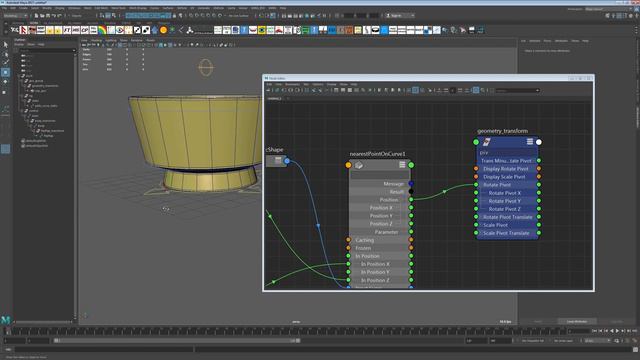
Task: Open the Bookmarks menu in Node Editor
Action: point(292,84)
